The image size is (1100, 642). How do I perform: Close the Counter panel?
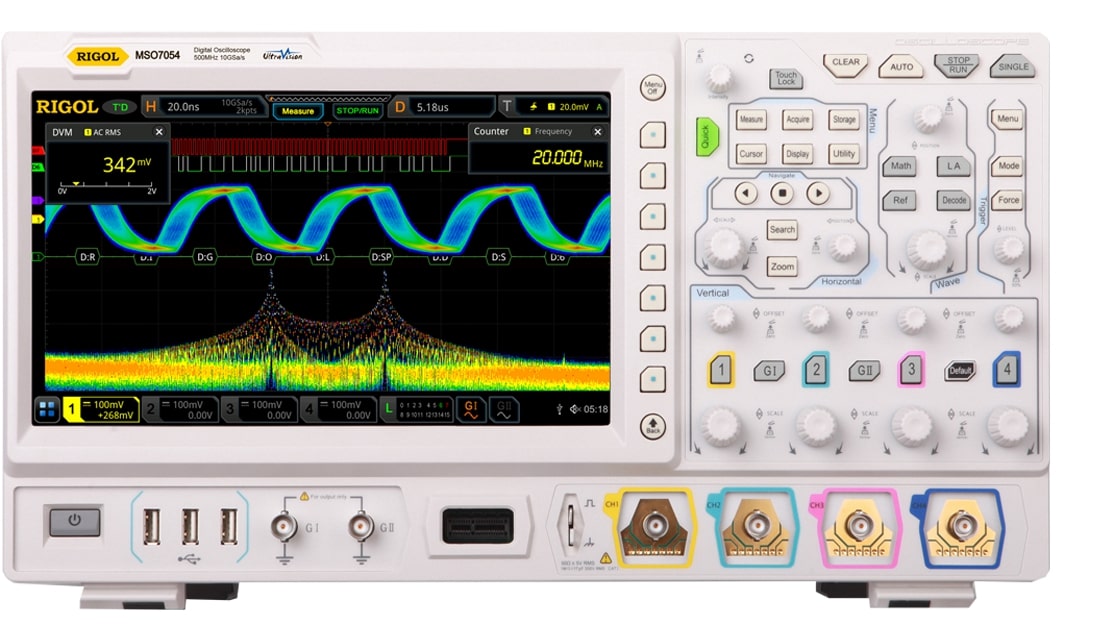click(x=598, y=131)
